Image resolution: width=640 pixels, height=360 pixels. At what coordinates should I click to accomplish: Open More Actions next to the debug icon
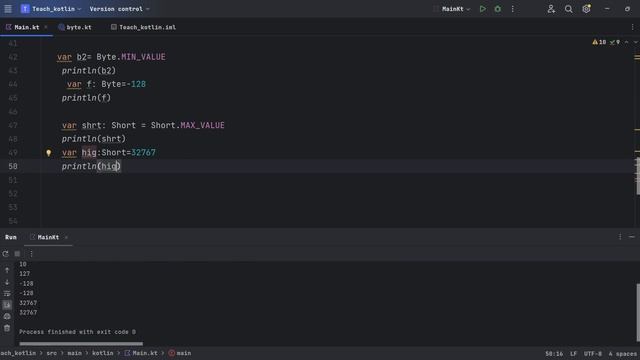513,9
